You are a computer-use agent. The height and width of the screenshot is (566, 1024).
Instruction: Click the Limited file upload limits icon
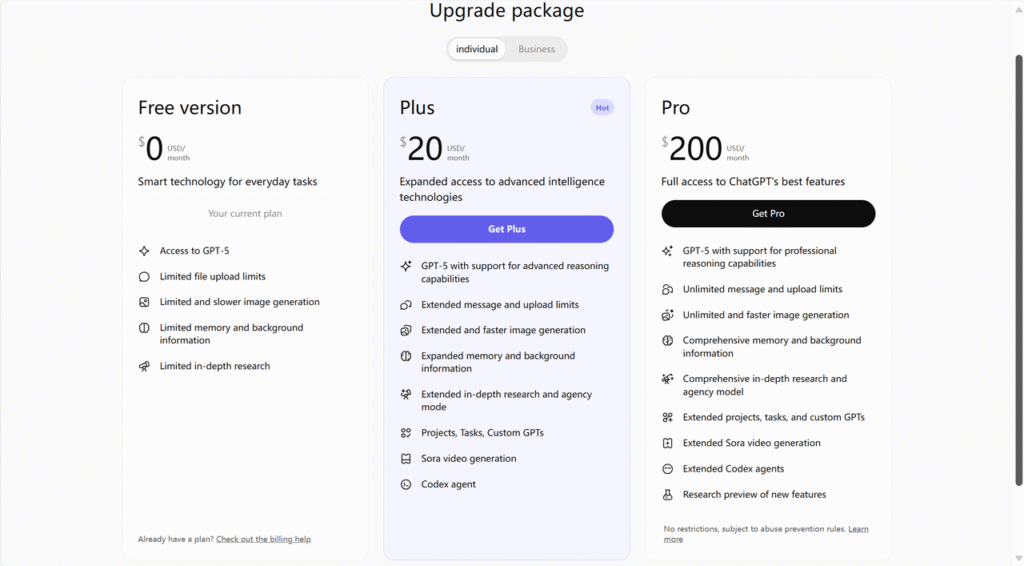point(144,277)
